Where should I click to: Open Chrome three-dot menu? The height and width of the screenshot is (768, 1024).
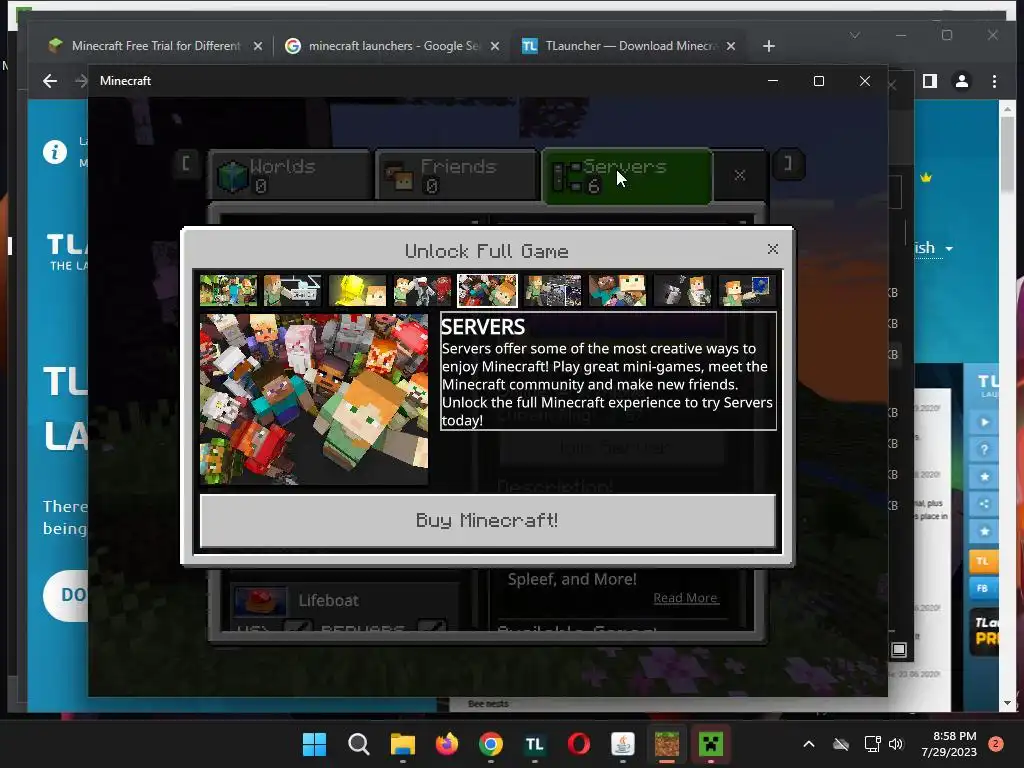tap(994, 81)
